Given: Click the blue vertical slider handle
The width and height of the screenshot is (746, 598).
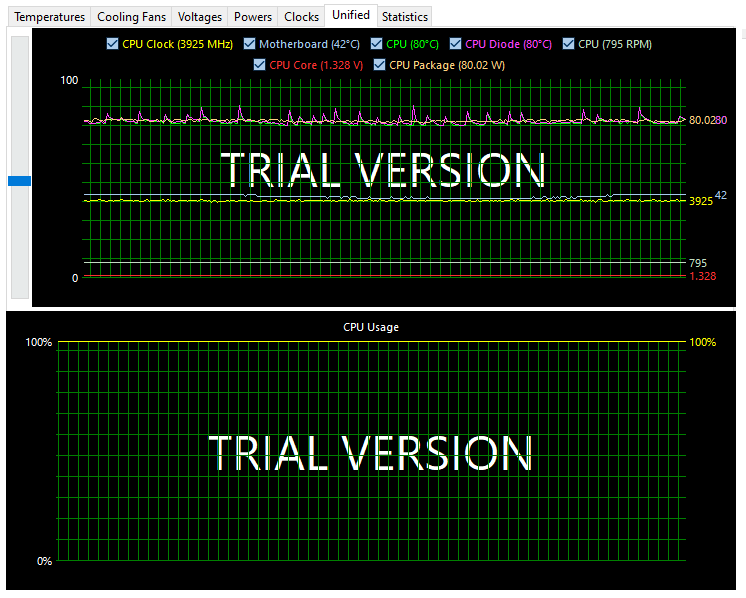Looking at the screenshot, I should [x=20, y=181].
